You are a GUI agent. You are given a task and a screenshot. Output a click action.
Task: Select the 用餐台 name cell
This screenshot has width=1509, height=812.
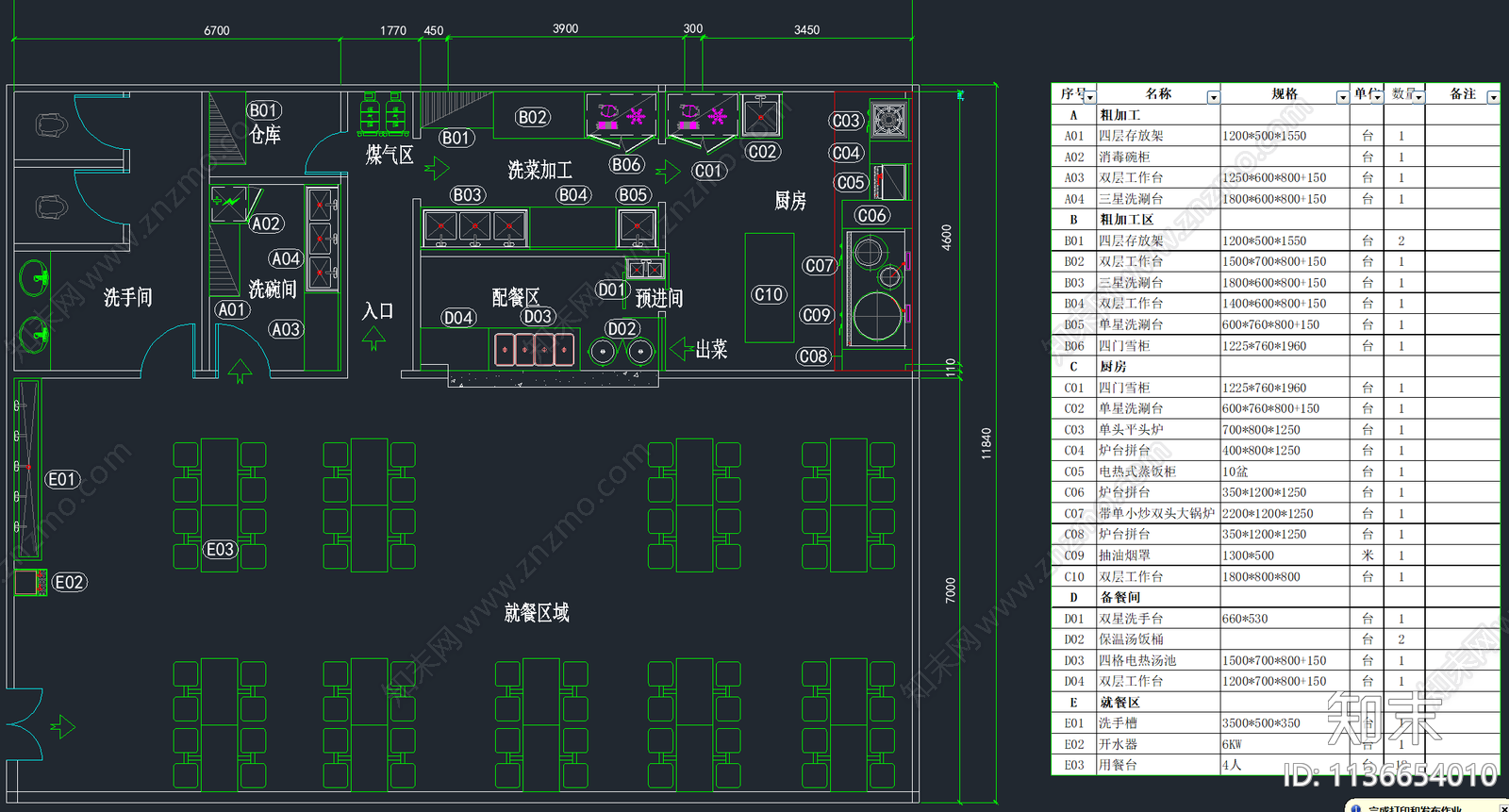click(x=1158, y=765)
